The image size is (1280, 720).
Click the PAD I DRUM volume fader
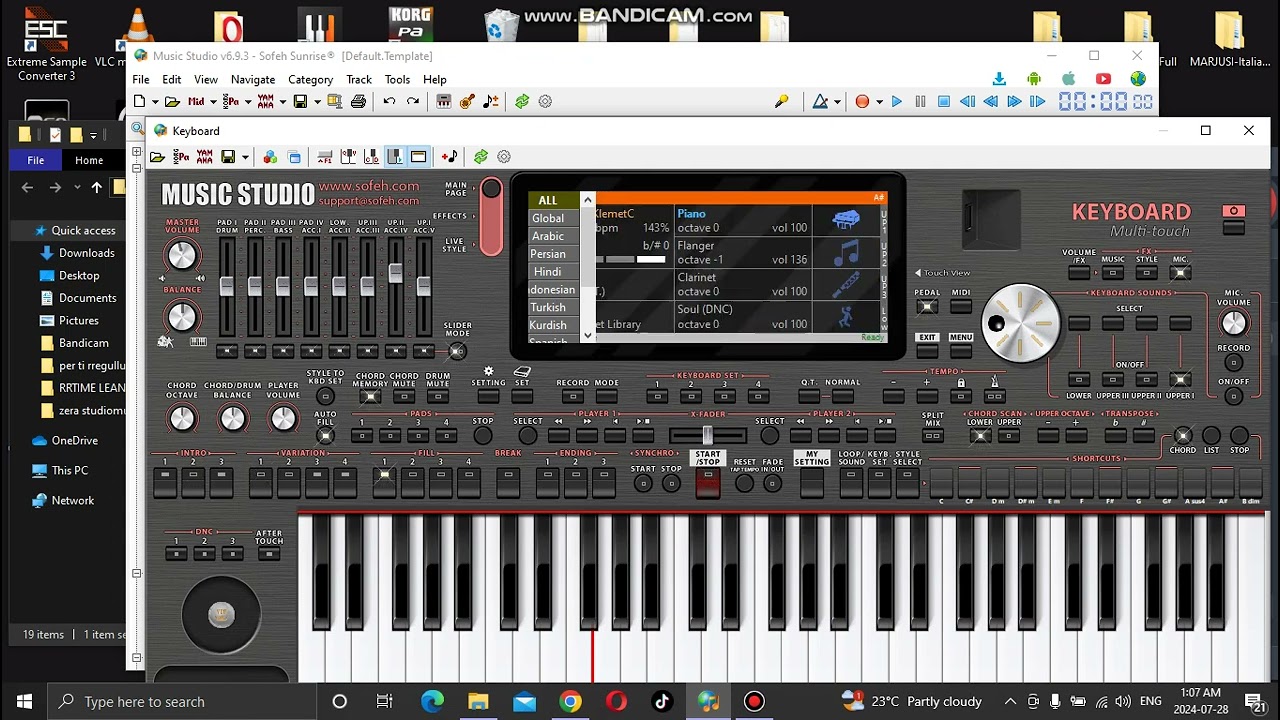227,286
